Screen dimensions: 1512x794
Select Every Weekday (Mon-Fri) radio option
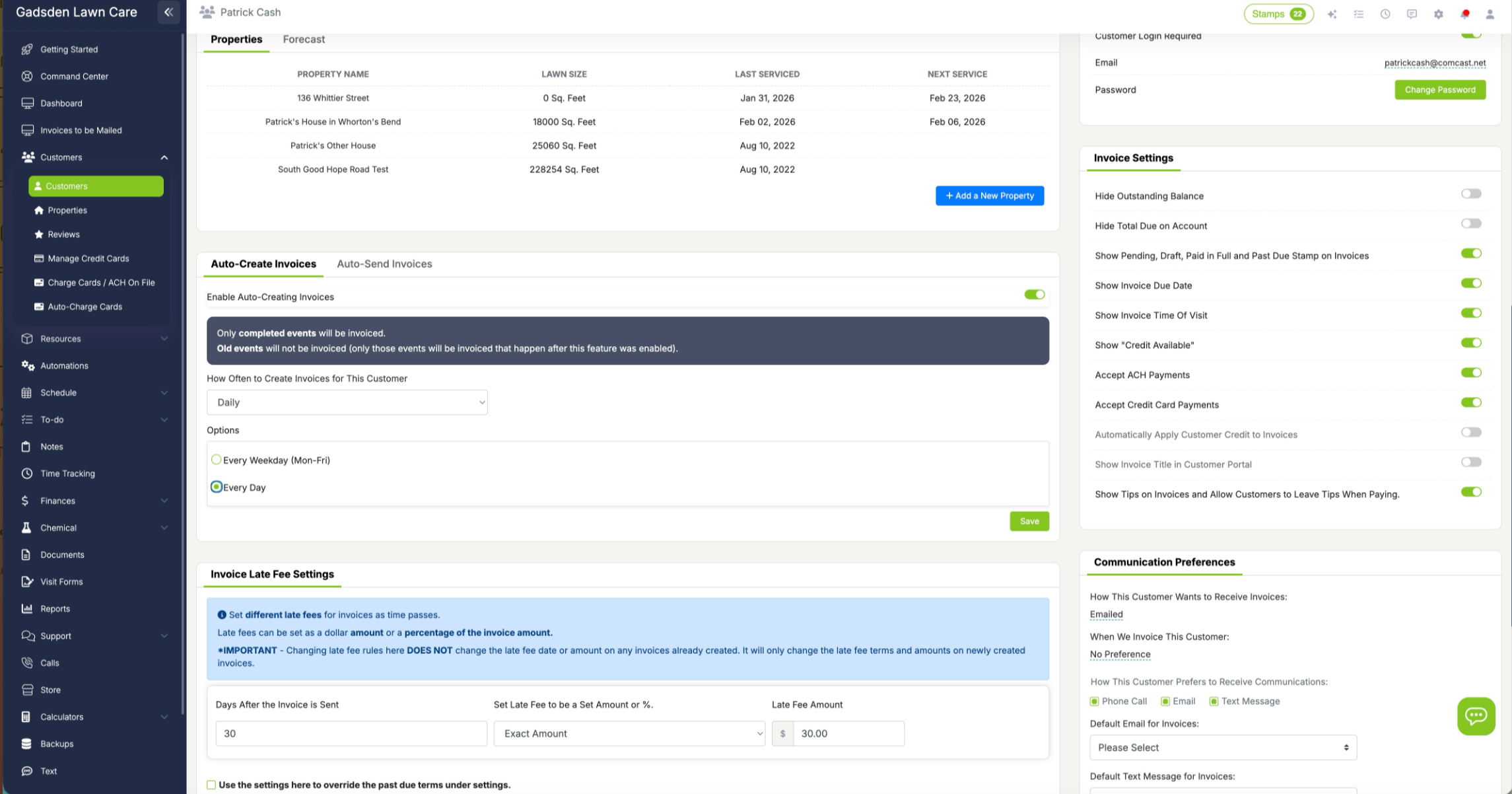pos(217,459)
